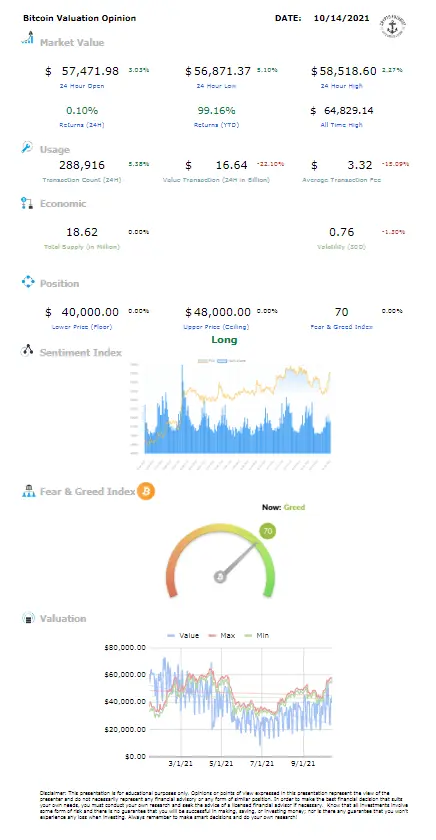Click the 3.32 average fee value
Image resolution: width=436 pixels, height=840 pixels.
tap(362, 165)
